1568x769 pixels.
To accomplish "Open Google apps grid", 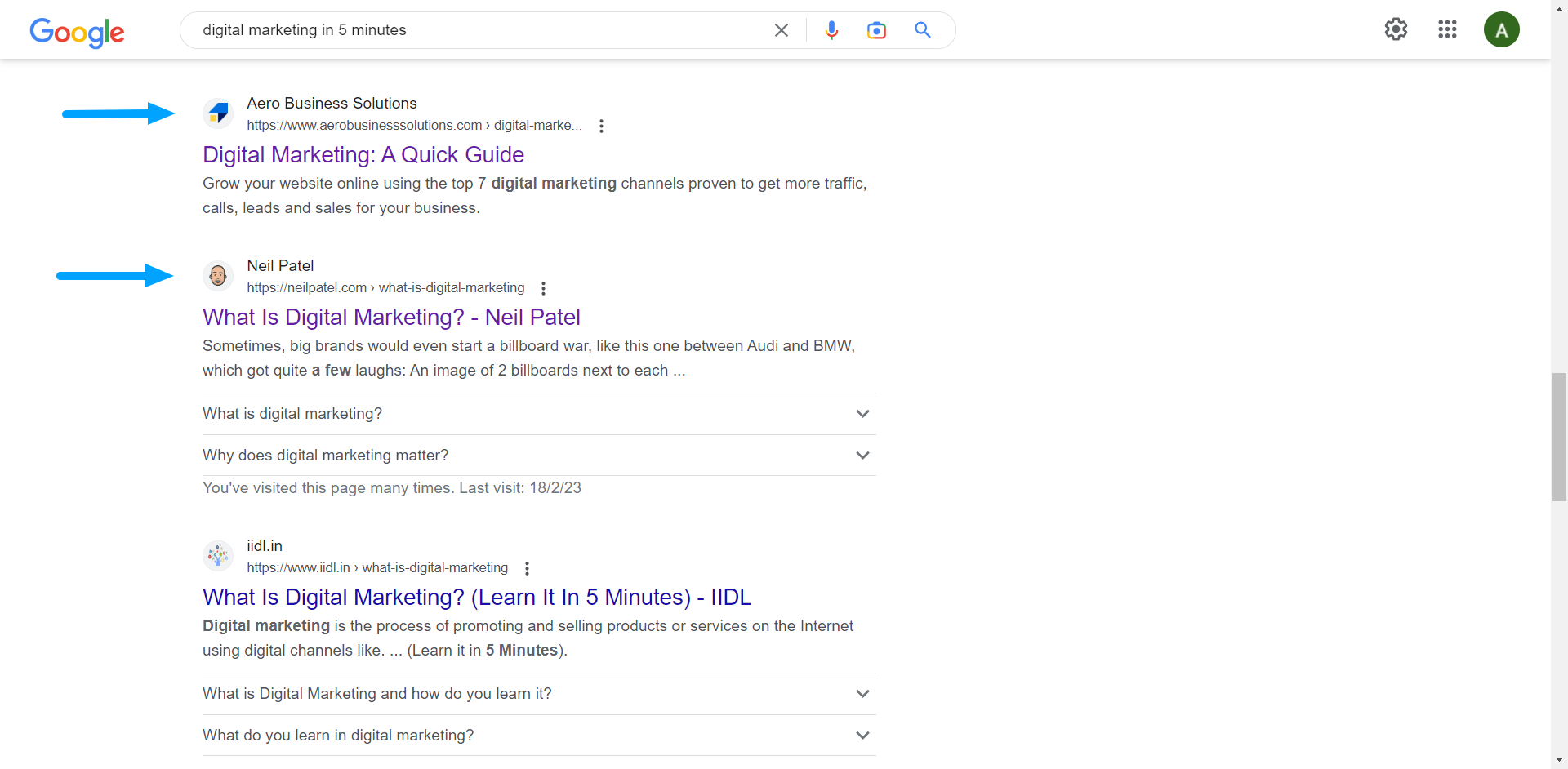I will coord(1447,29).
